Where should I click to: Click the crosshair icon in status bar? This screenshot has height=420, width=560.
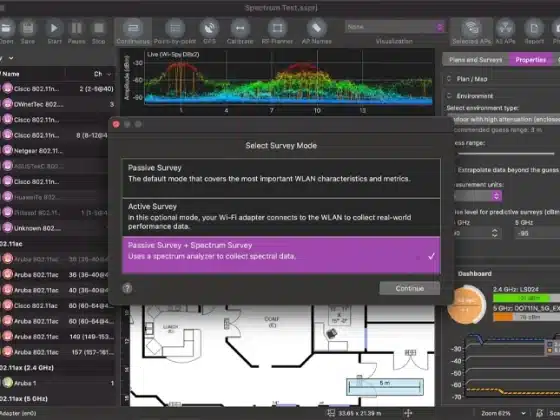pos(408,413)
